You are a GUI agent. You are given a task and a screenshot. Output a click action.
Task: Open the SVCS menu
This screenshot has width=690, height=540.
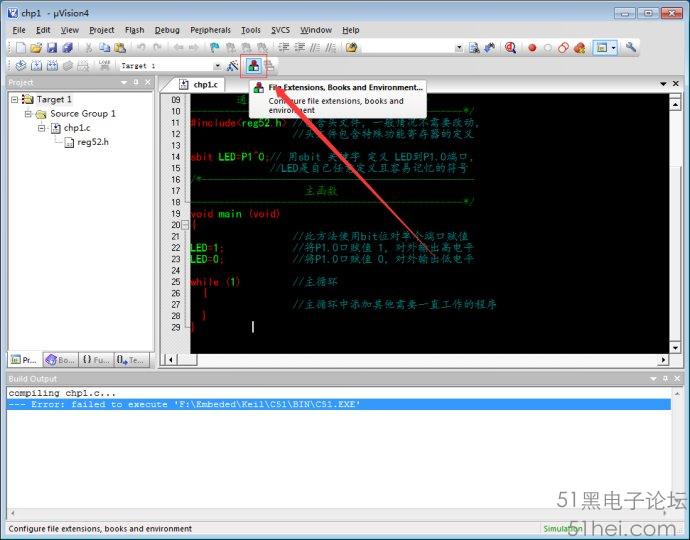(x=280, y=30)
